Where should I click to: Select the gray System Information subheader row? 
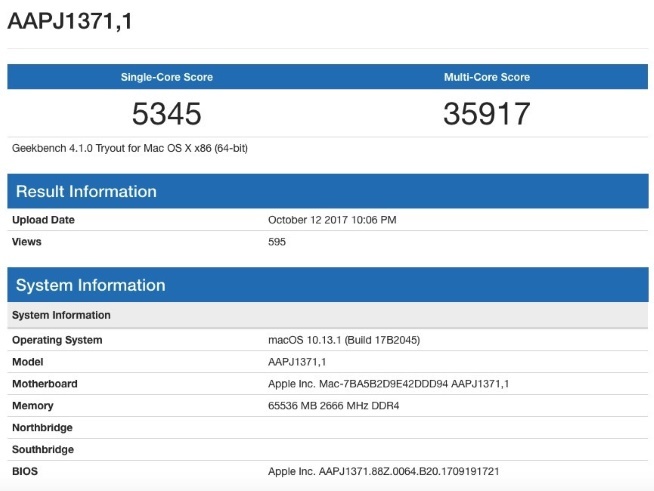61,315
